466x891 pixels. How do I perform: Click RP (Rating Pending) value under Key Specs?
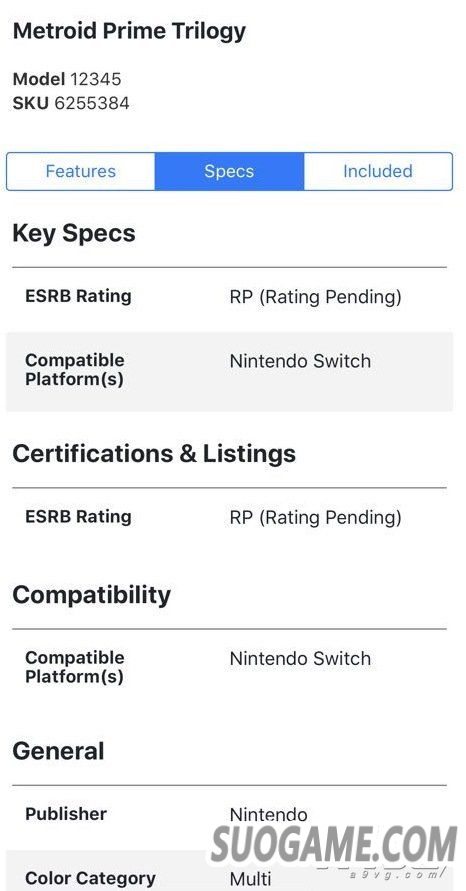(x=315, y=297)
